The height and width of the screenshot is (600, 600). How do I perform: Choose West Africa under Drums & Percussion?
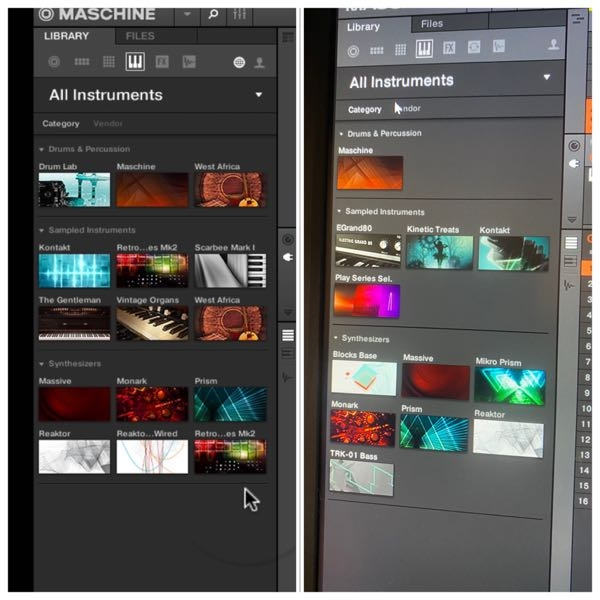[x=230, y=190]
